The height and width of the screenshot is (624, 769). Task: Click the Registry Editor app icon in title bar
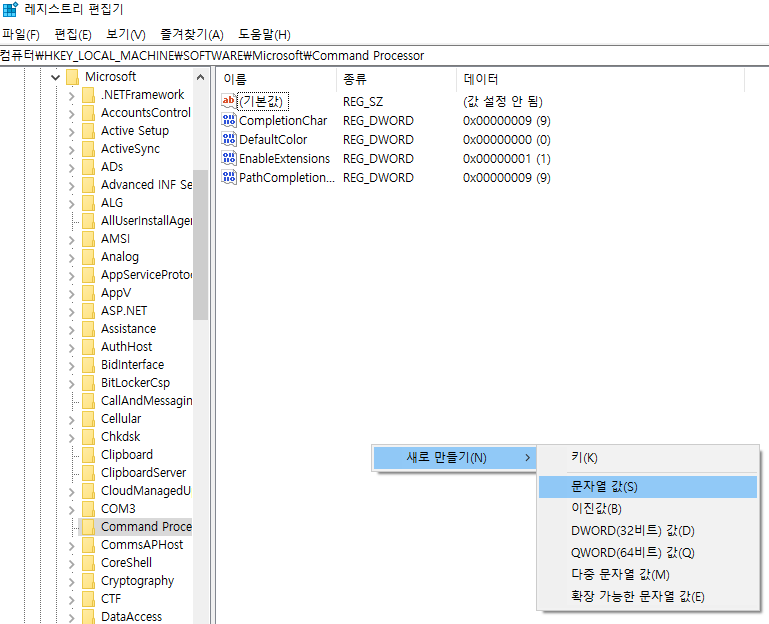(x=10, y=9)
